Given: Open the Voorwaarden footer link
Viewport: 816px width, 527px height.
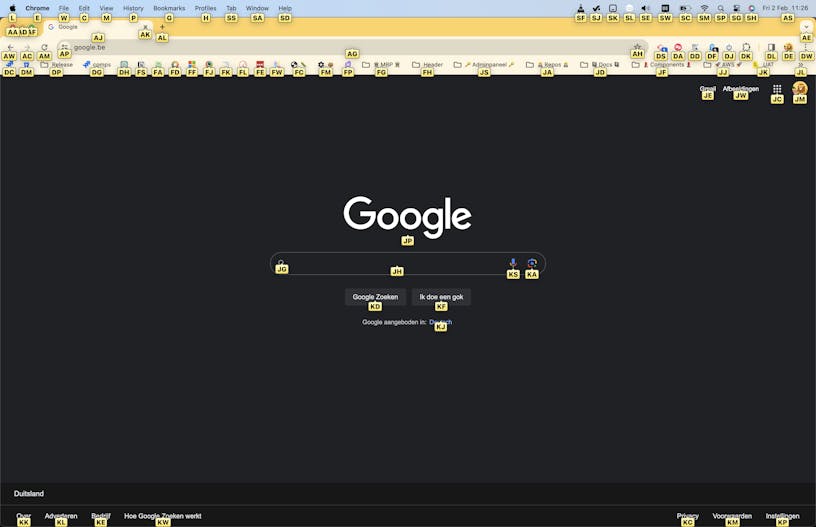Looking at the screenshot, I should pyautogui.click(x=732, y=516).
